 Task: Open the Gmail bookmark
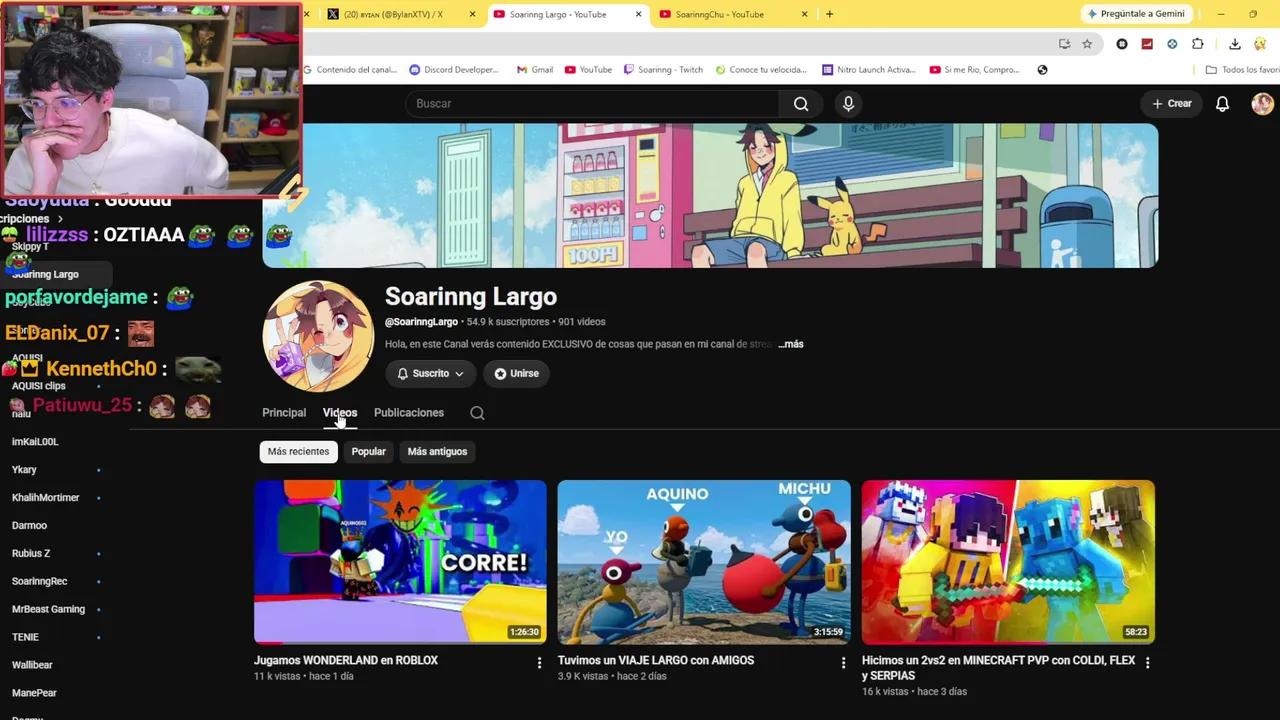click(x=535, y=70)
